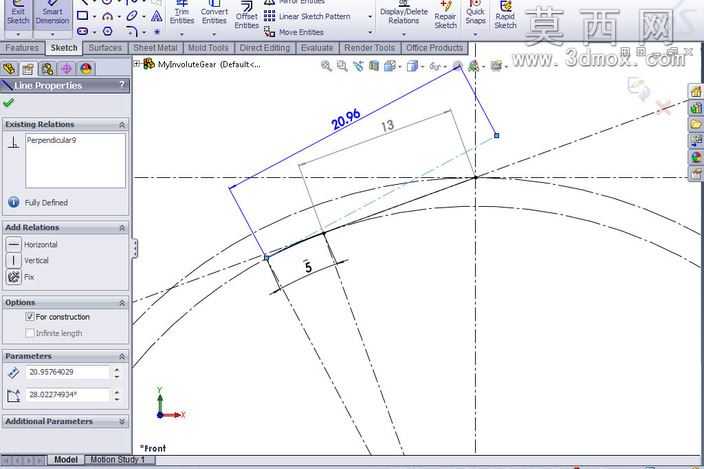
Task: Open the ConfigurationManager tab icon
Action: pyautogui.click(x=47, y=69)
